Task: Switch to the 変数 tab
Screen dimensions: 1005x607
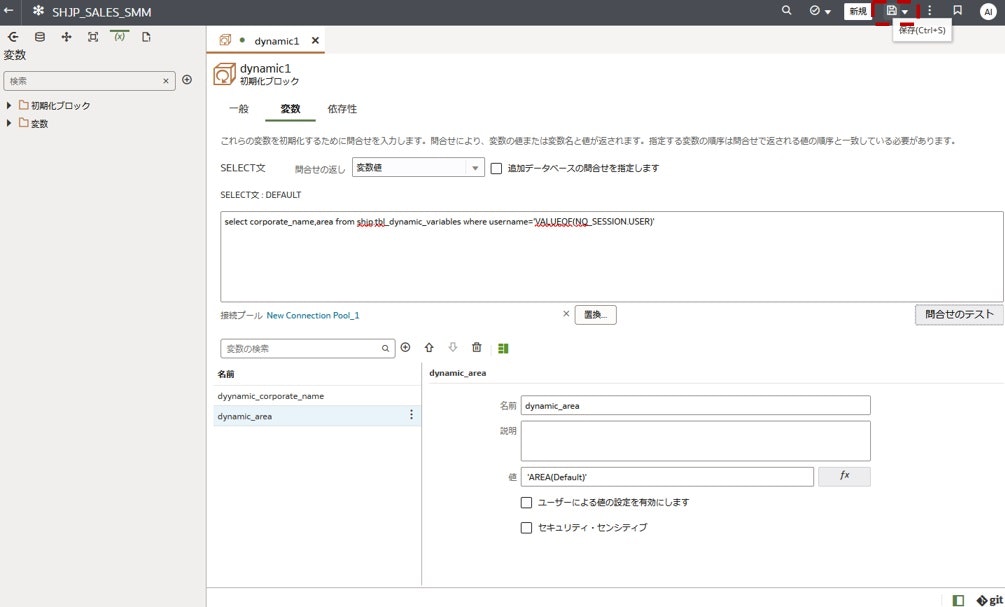Action: coord(290,109)
